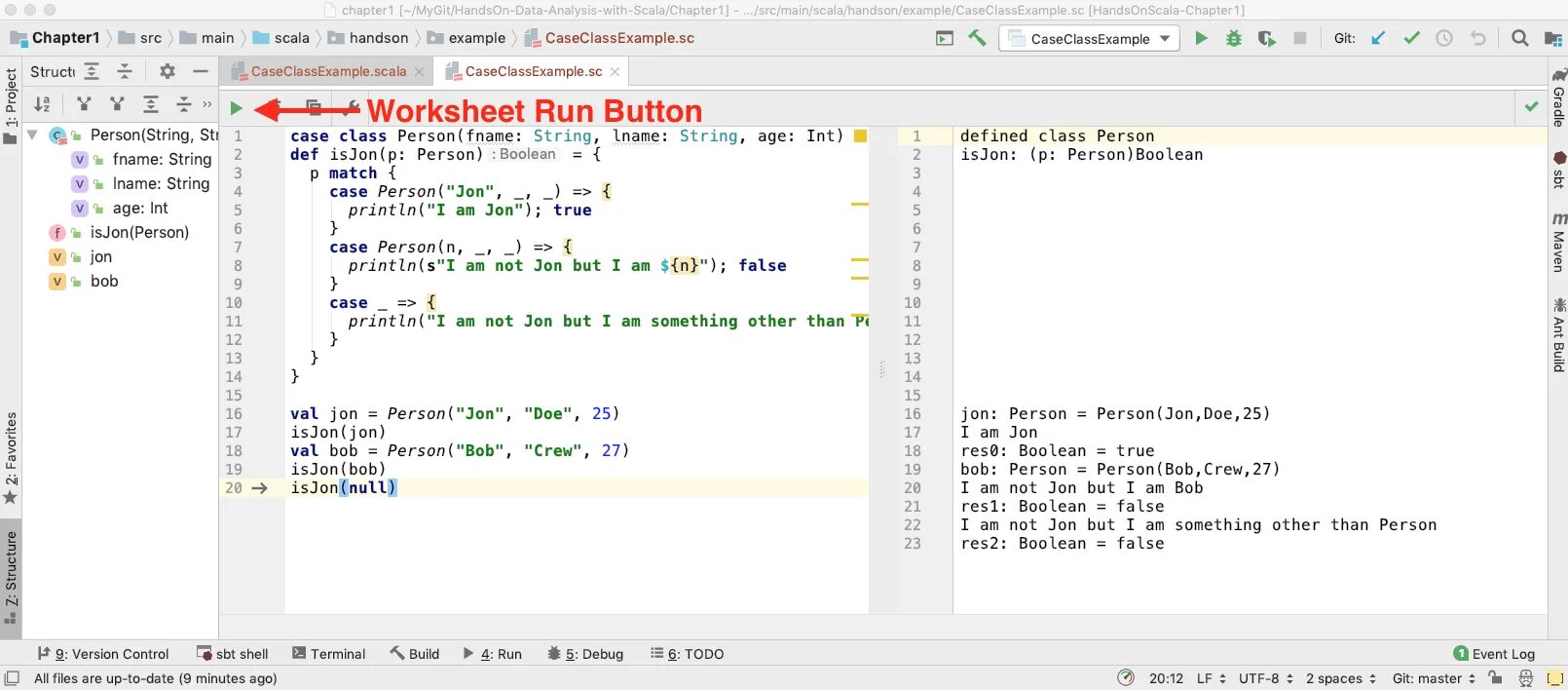Viewport: 1568px width, 690px height.
Task: Open Search Everywhere magnifier icon
Action: coord(1519,38)
